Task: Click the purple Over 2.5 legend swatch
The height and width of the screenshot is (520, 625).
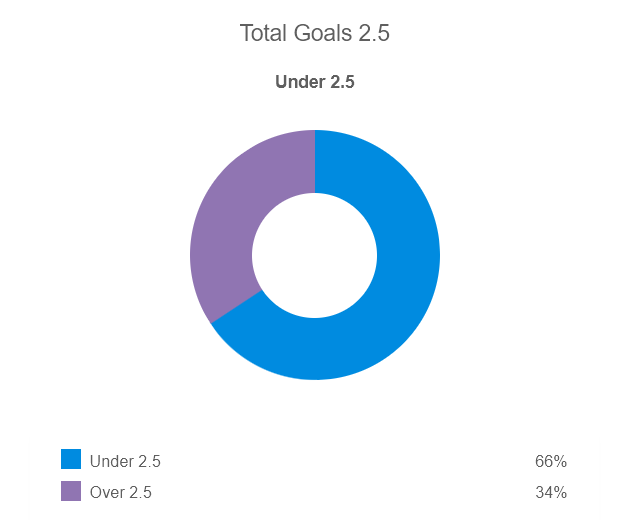Action: (x=71, y=491)
